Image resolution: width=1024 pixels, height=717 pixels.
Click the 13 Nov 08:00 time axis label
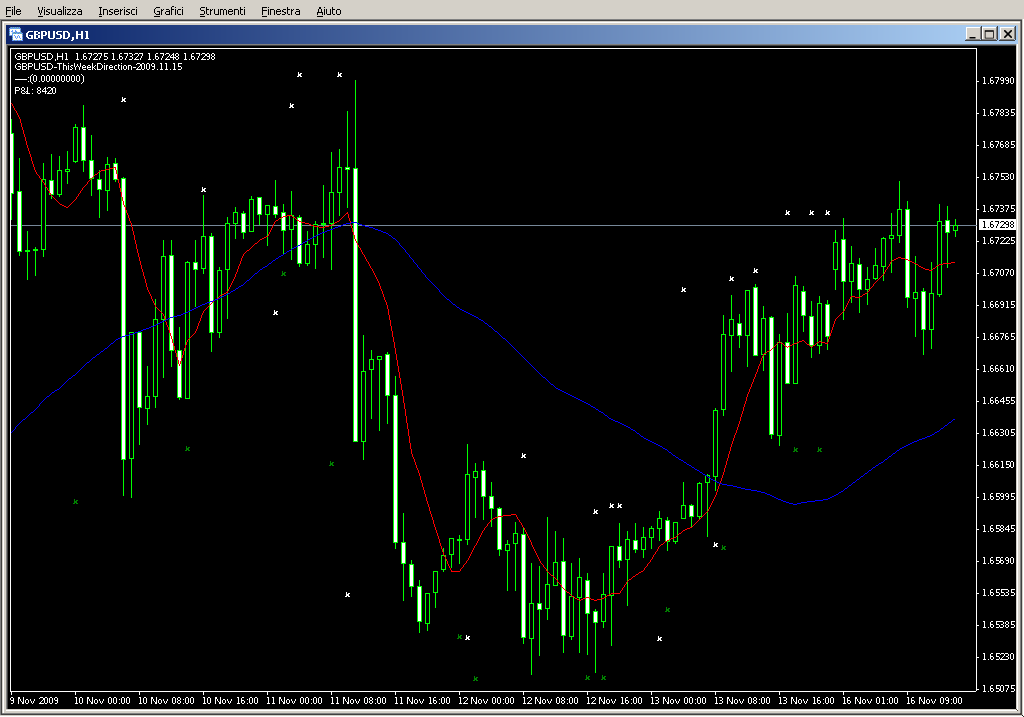(743, 701)
